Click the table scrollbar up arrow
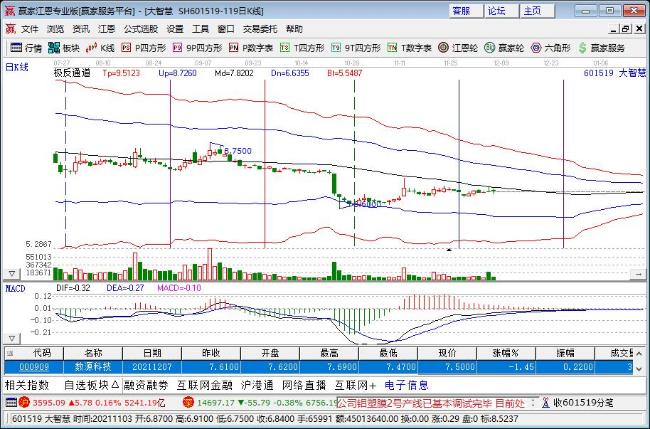650x429 pixels. [x=639, y=353]
